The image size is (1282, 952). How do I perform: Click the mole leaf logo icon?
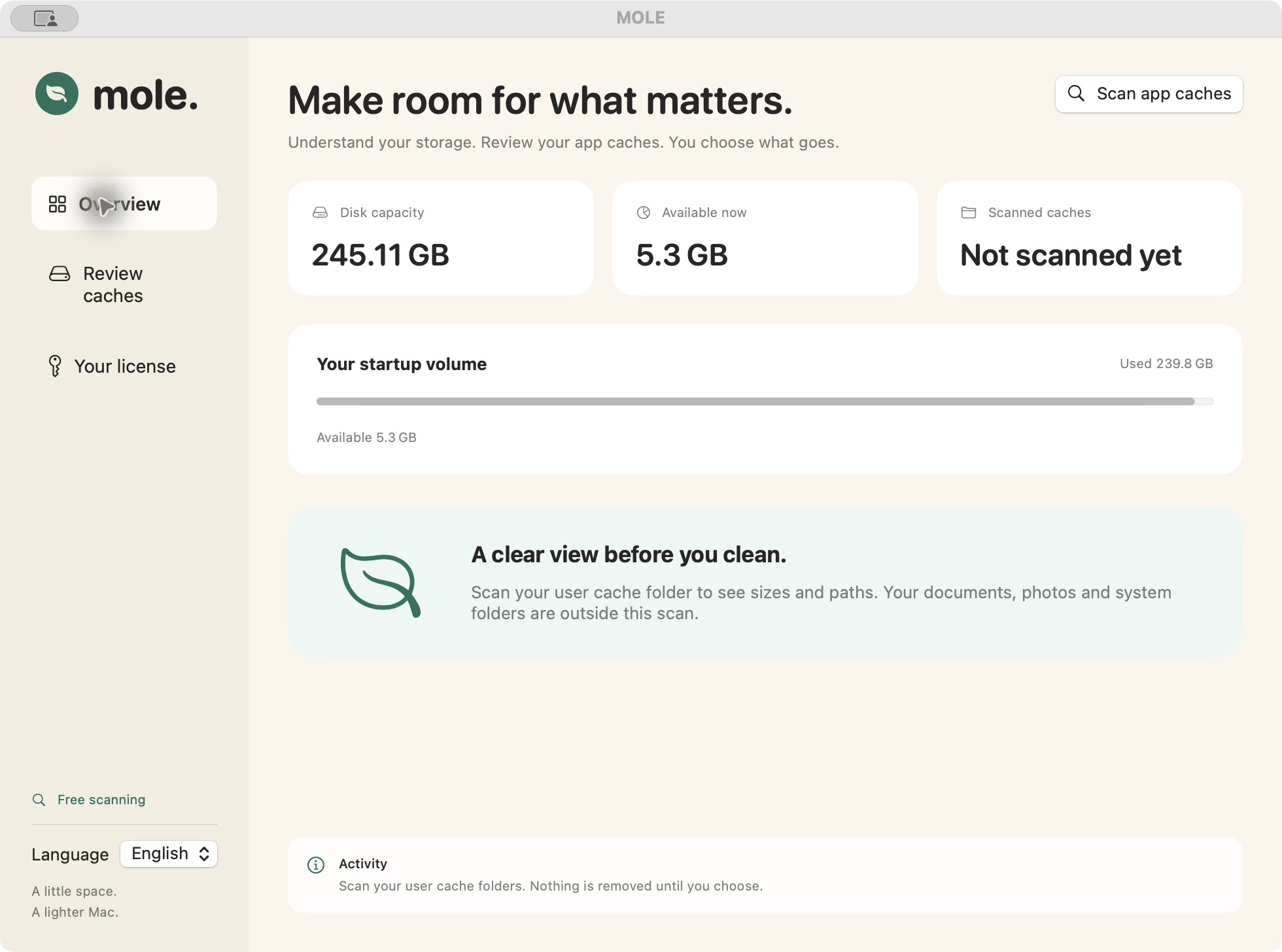57,93
